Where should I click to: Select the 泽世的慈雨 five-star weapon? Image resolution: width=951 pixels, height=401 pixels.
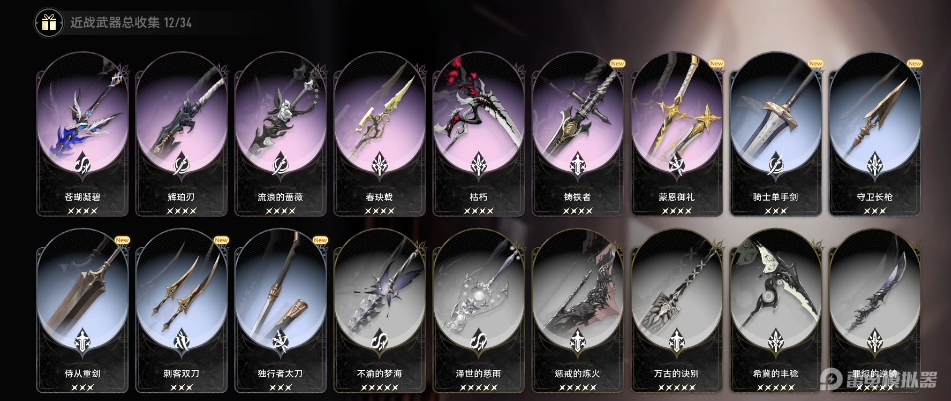(479, 311)
